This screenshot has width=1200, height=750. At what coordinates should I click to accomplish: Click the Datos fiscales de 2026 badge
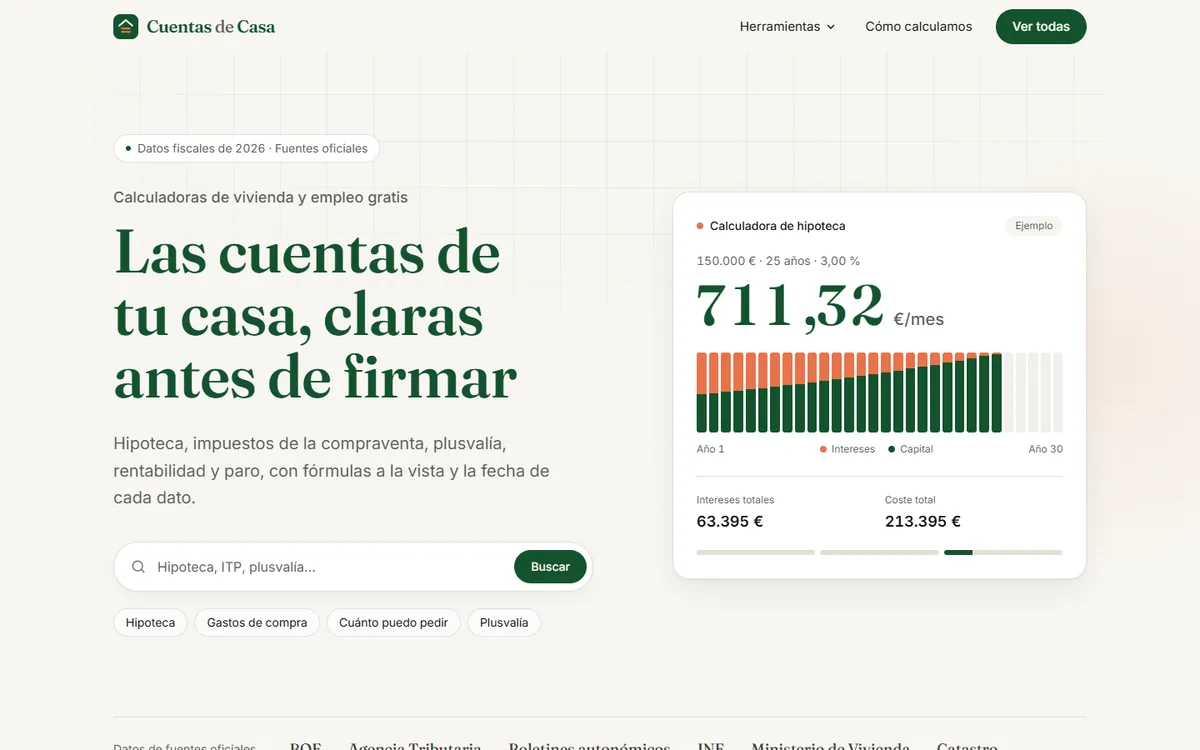tap(246, 149)
